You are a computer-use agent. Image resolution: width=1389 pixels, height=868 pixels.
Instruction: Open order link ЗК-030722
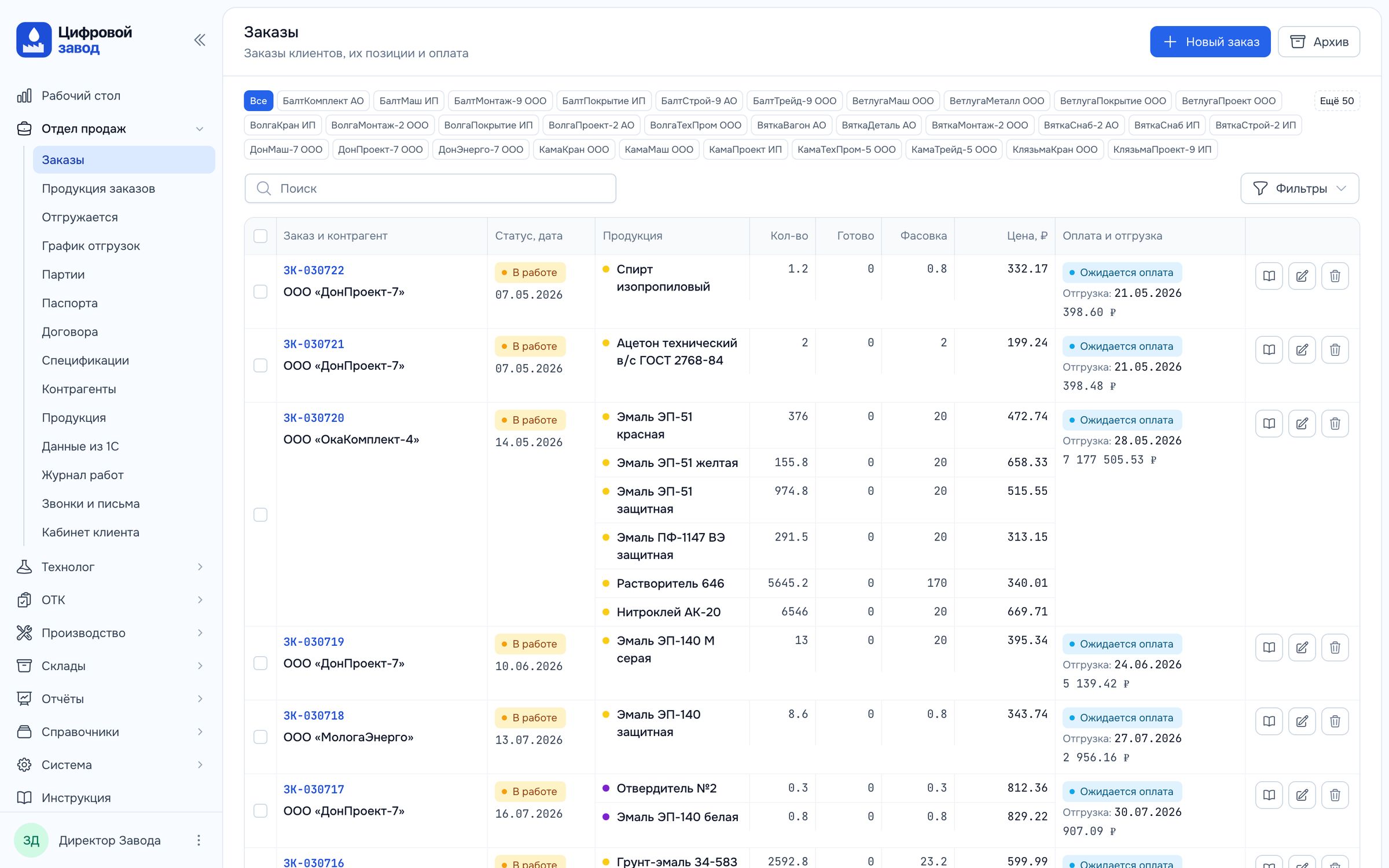(314, 270)
